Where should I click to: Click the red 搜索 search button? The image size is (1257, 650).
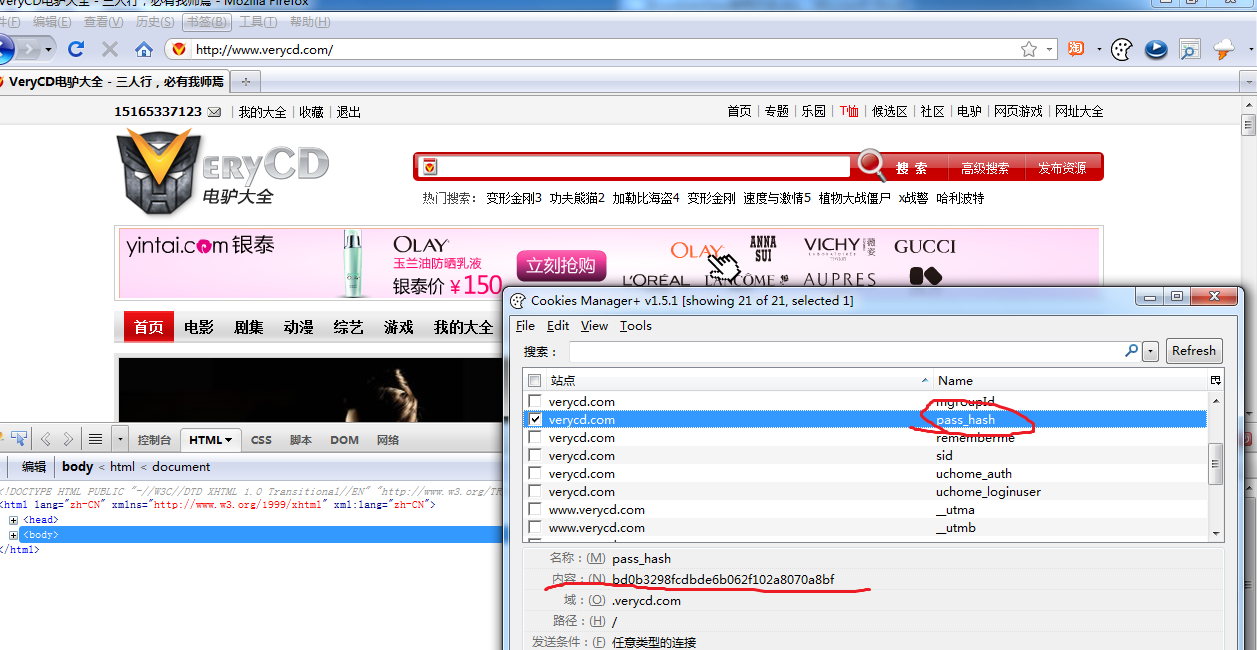tap(911, 168)
